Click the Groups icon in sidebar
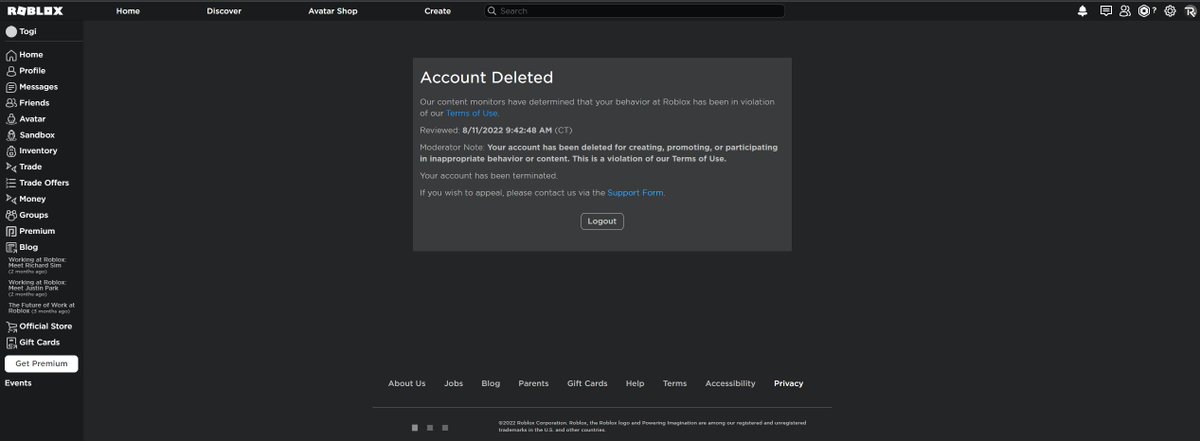The height and width of the screenshot is (441, 1200). [11, 215]
